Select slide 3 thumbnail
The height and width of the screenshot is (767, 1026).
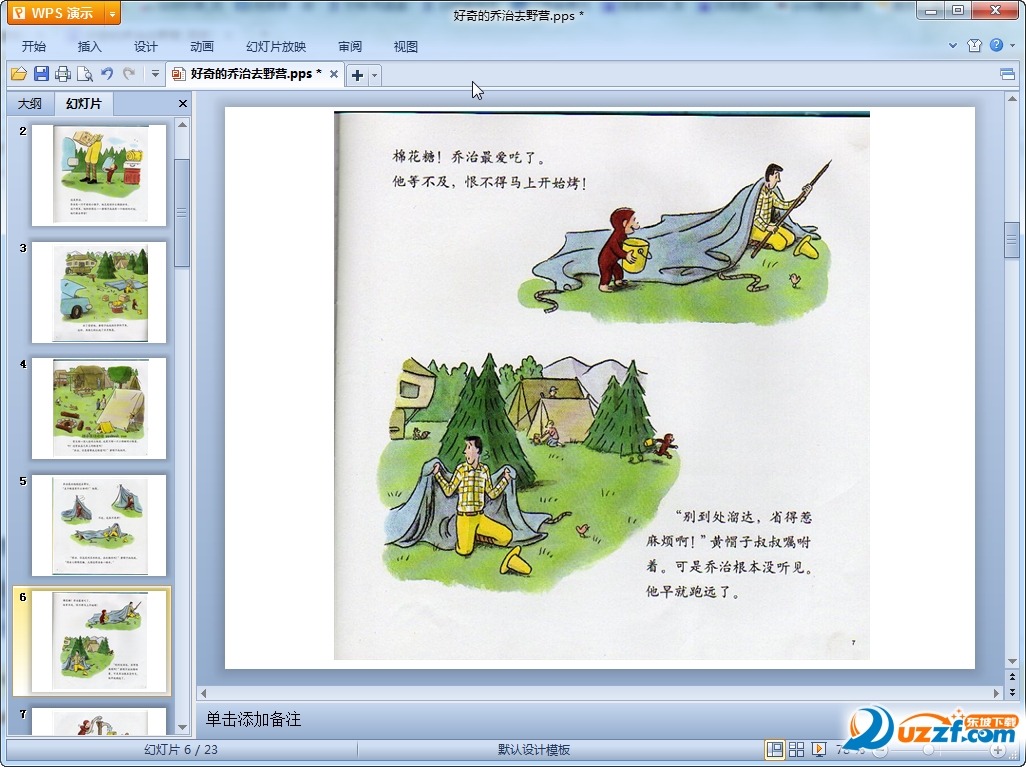(99, 292)
